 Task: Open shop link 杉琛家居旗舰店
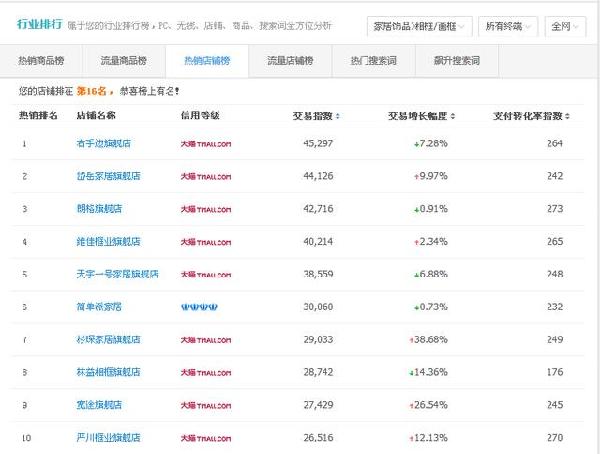click(x=108, y=340)
